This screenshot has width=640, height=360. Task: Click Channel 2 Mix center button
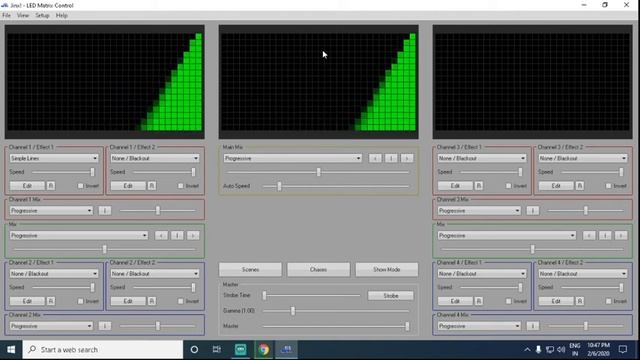105,326
